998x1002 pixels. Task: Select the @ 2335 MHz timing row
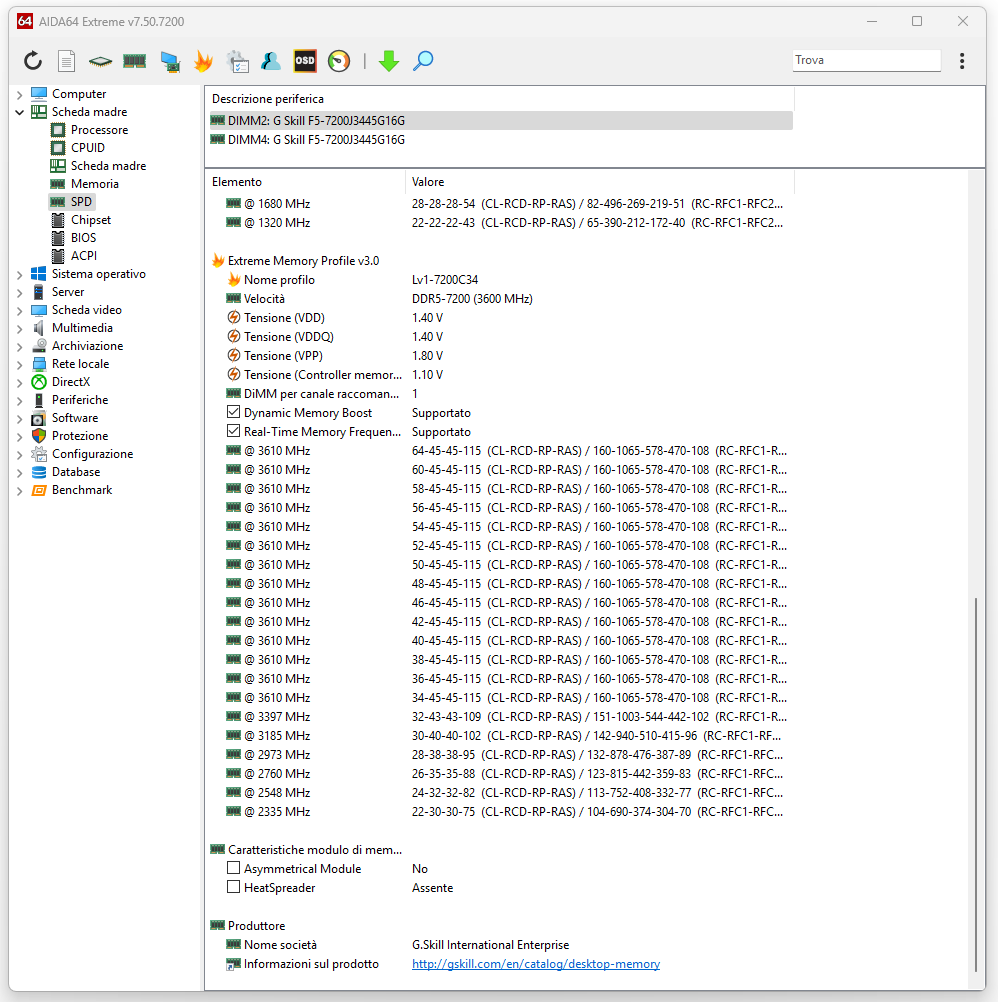point(501,812)
